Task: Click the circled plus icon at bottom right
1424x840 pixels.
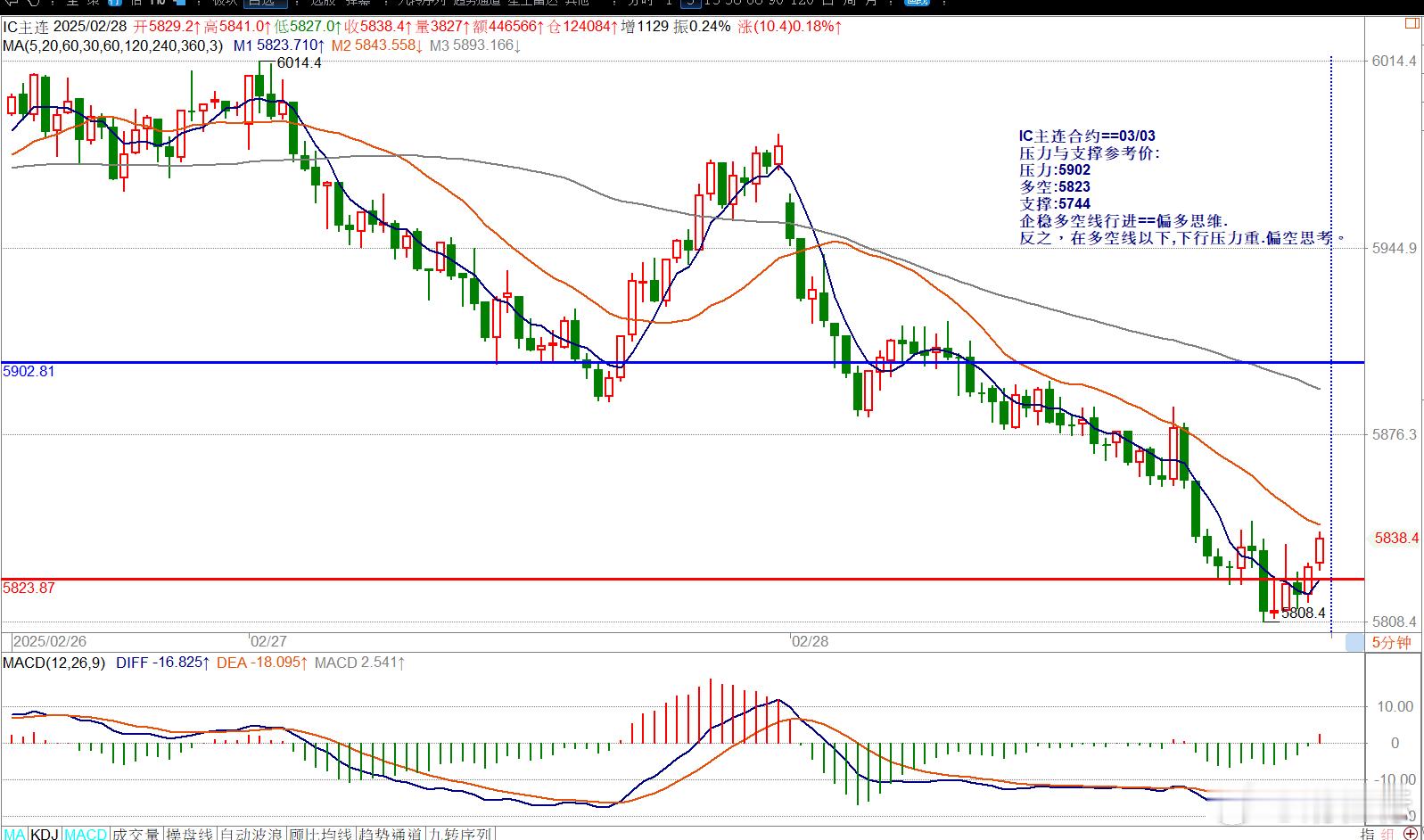Action: coord(1410,834)
